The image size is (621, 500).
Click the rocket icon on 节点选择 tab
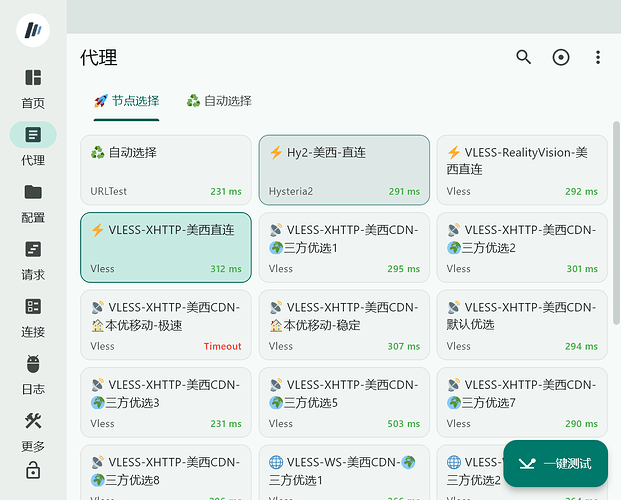[101, 101]
